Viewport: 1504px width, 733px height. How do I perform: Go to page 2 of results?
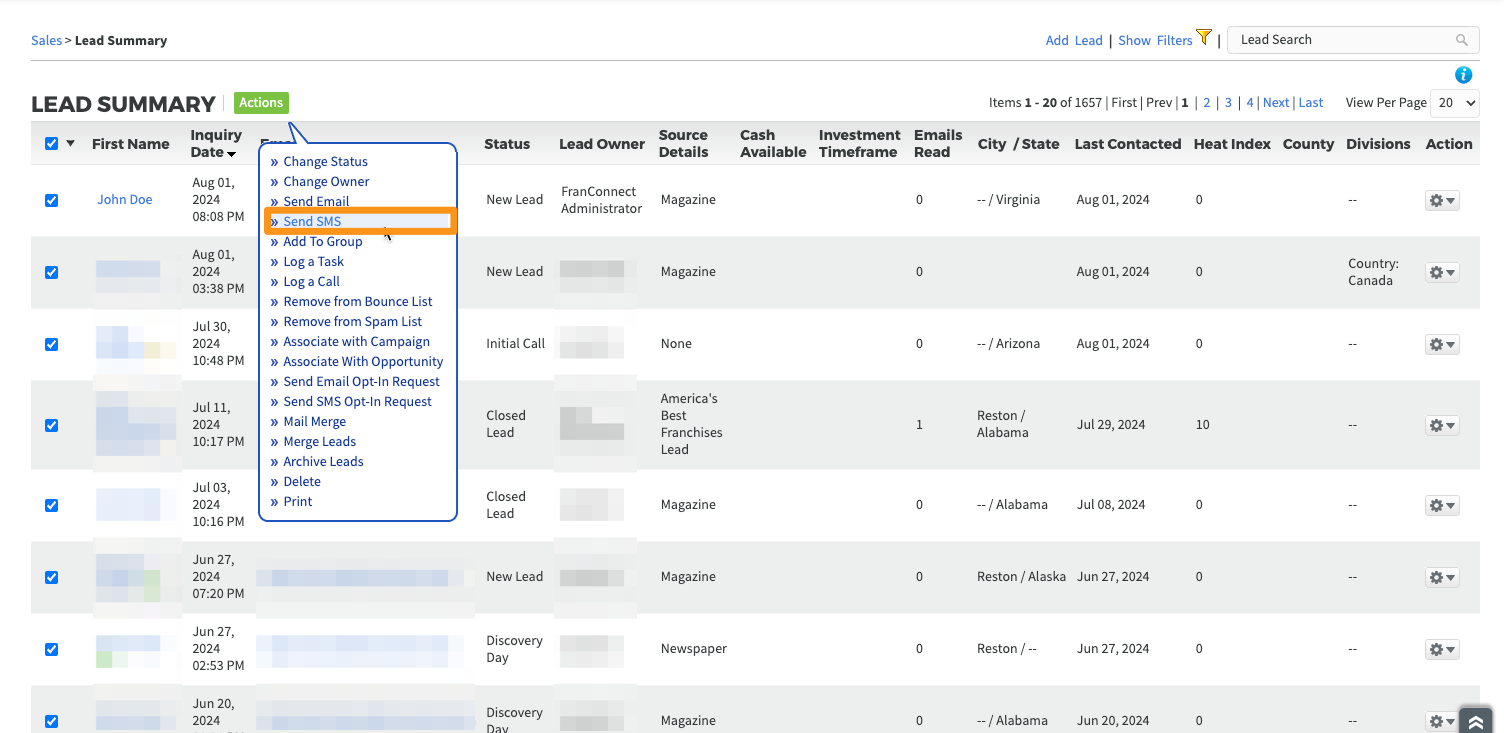coord(1207,102)
